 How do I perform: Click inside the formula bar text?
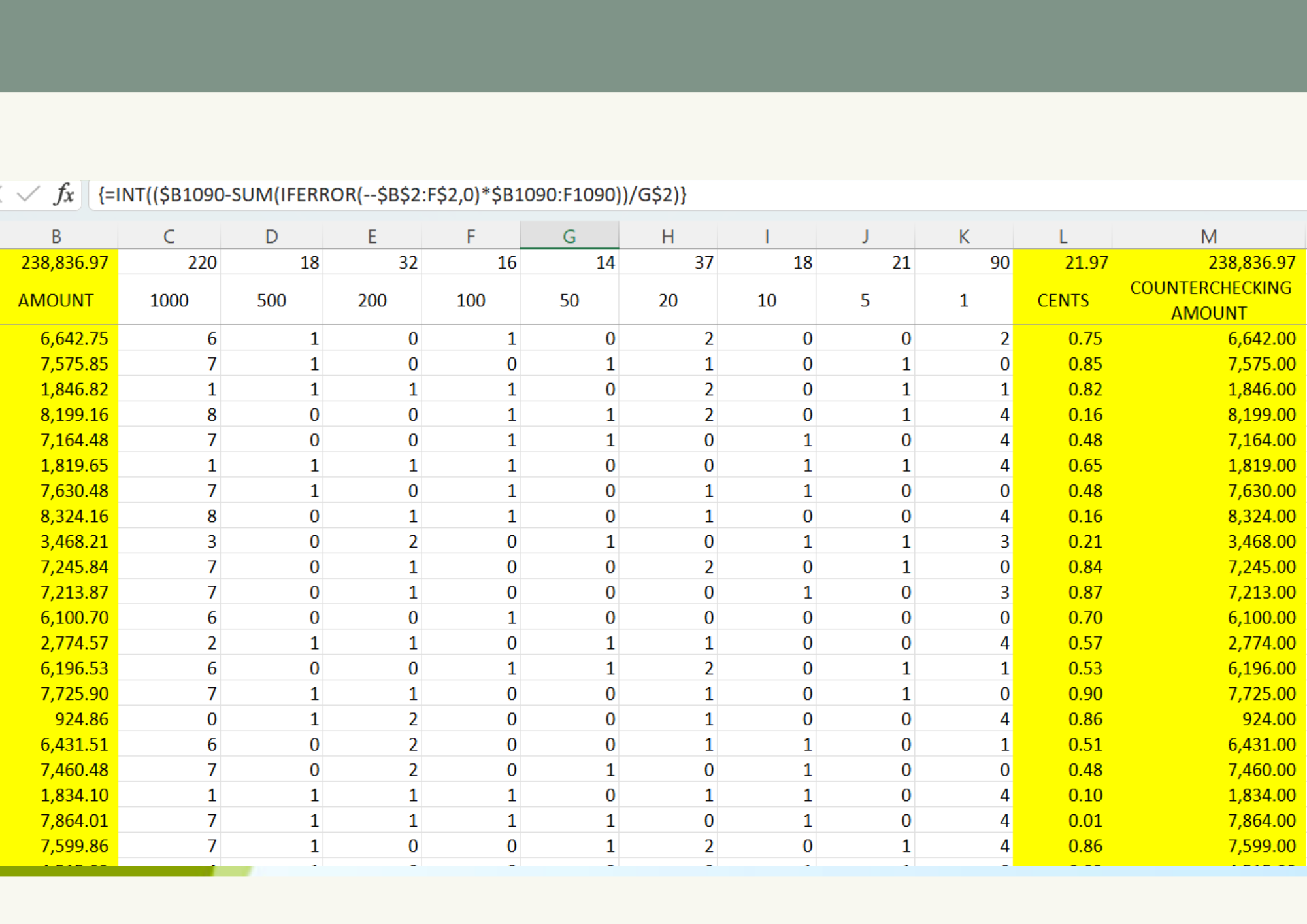pyautogui.click(x=392, y=195)
